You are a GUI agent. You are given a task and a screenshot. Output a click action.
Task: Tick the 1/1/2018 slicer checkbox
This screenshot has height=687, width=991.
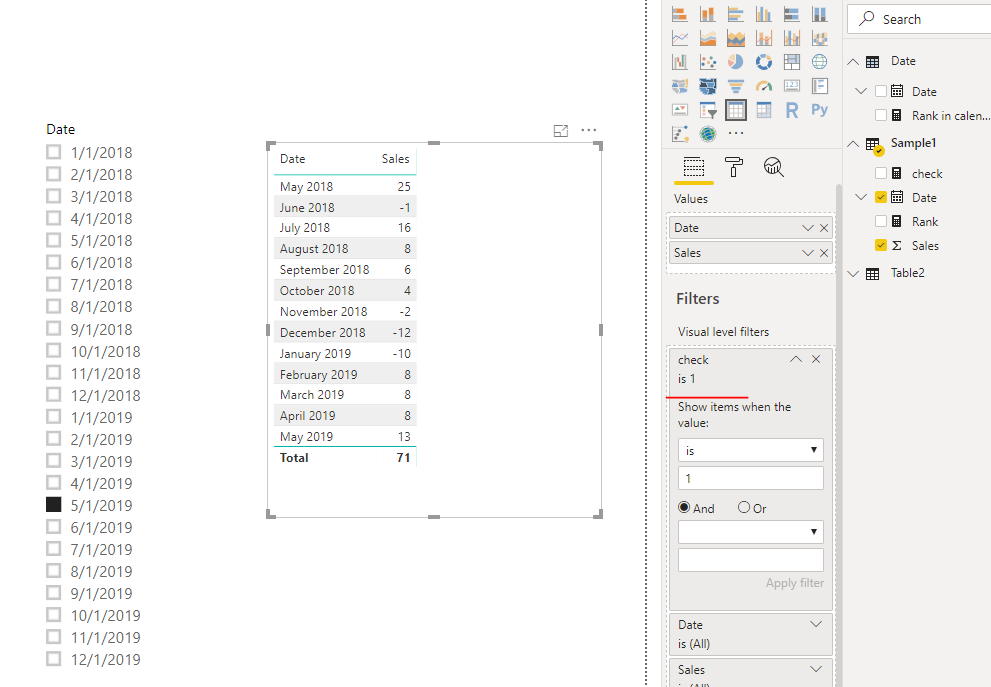(54, 152)
